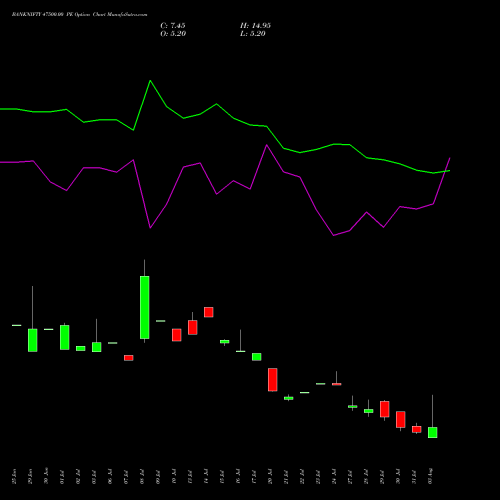Click the BANKNIFTY 47500 PE chart title
The image size is (500, 500).
coord(79,15)
